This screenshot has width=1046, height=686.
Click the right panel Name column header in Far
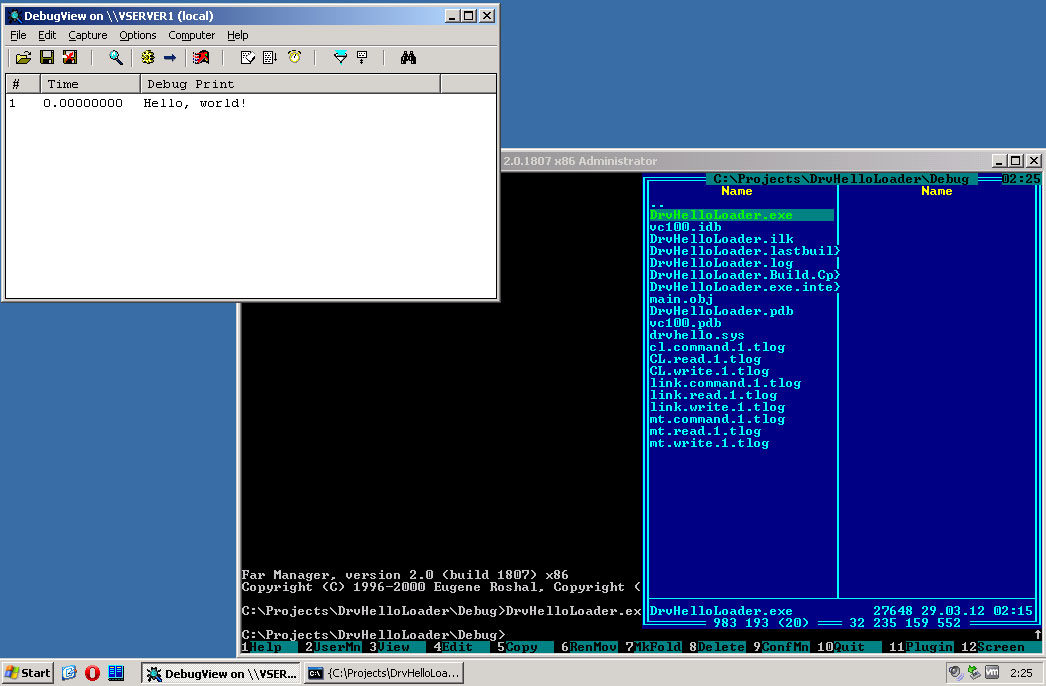pyautogui.click(x=937, y=192)
